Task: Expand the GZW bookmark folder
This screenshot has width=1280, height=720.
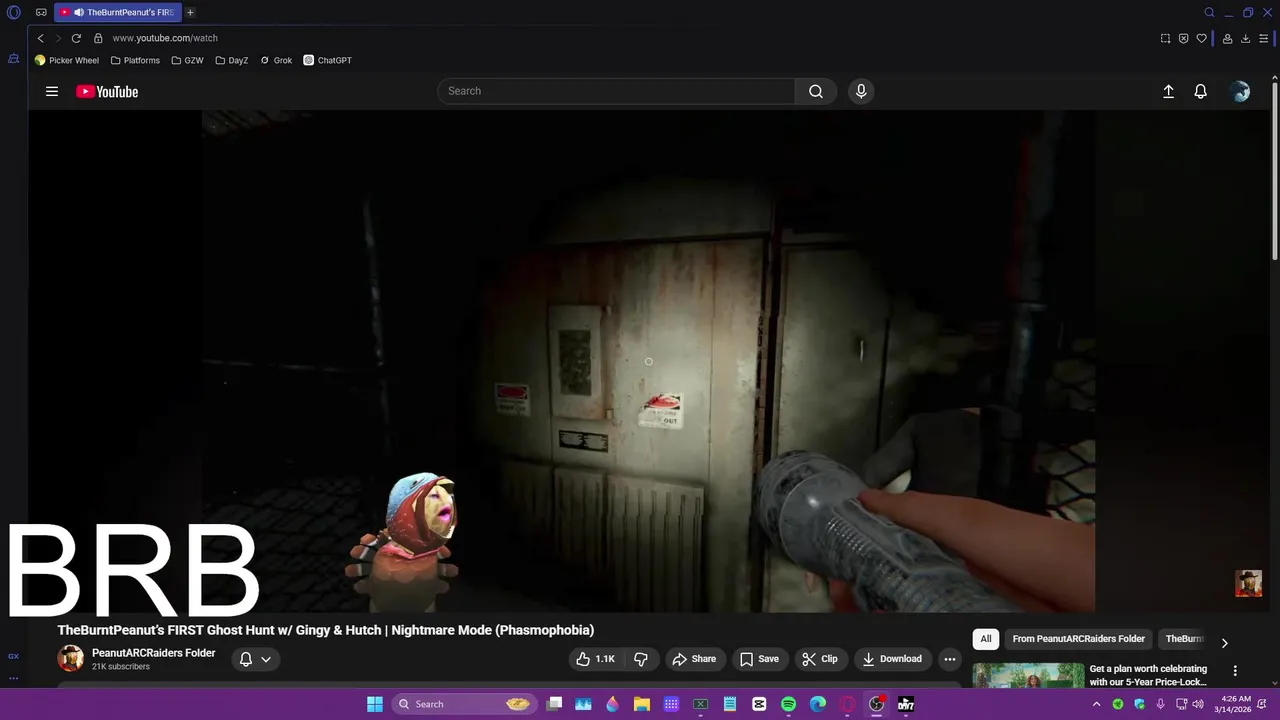Action: (x=187, y=60)
